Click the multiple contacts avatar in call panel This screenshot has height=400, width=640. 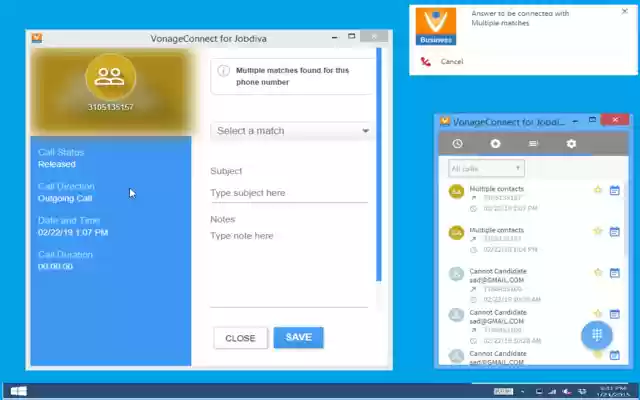pyautogui.click(x=111, y=77)
